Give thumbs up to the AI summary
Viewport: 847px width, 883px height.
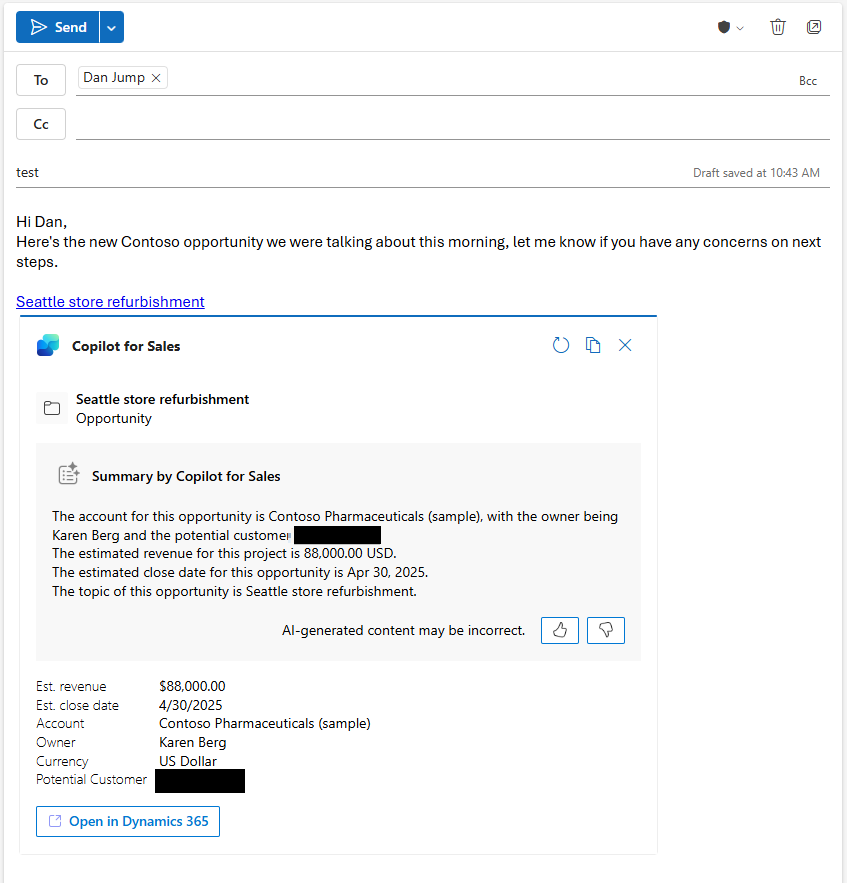pos(560,630)
